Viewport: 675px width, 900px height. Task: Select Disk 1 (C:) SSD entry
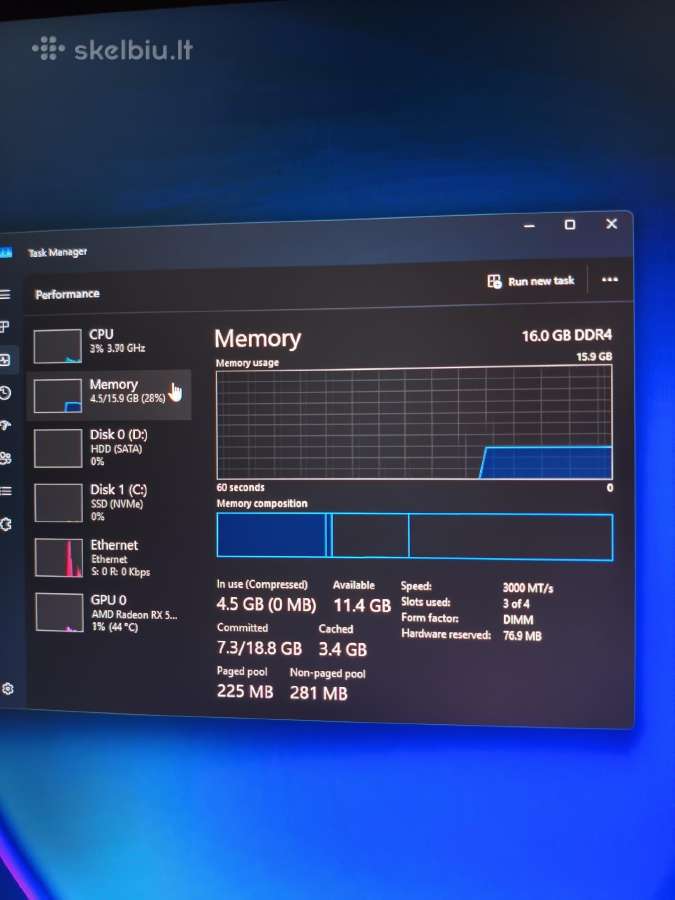109,502
